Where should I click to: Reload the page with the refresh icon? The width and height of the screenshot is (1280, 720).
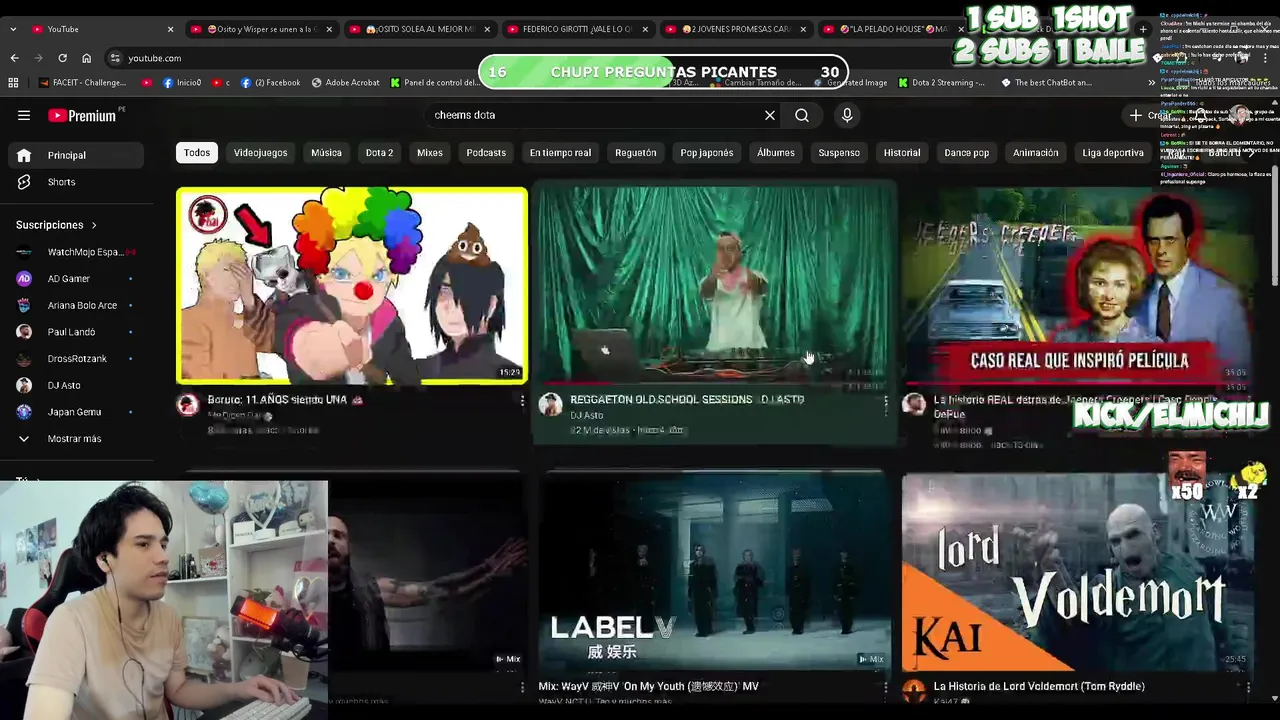62,58
